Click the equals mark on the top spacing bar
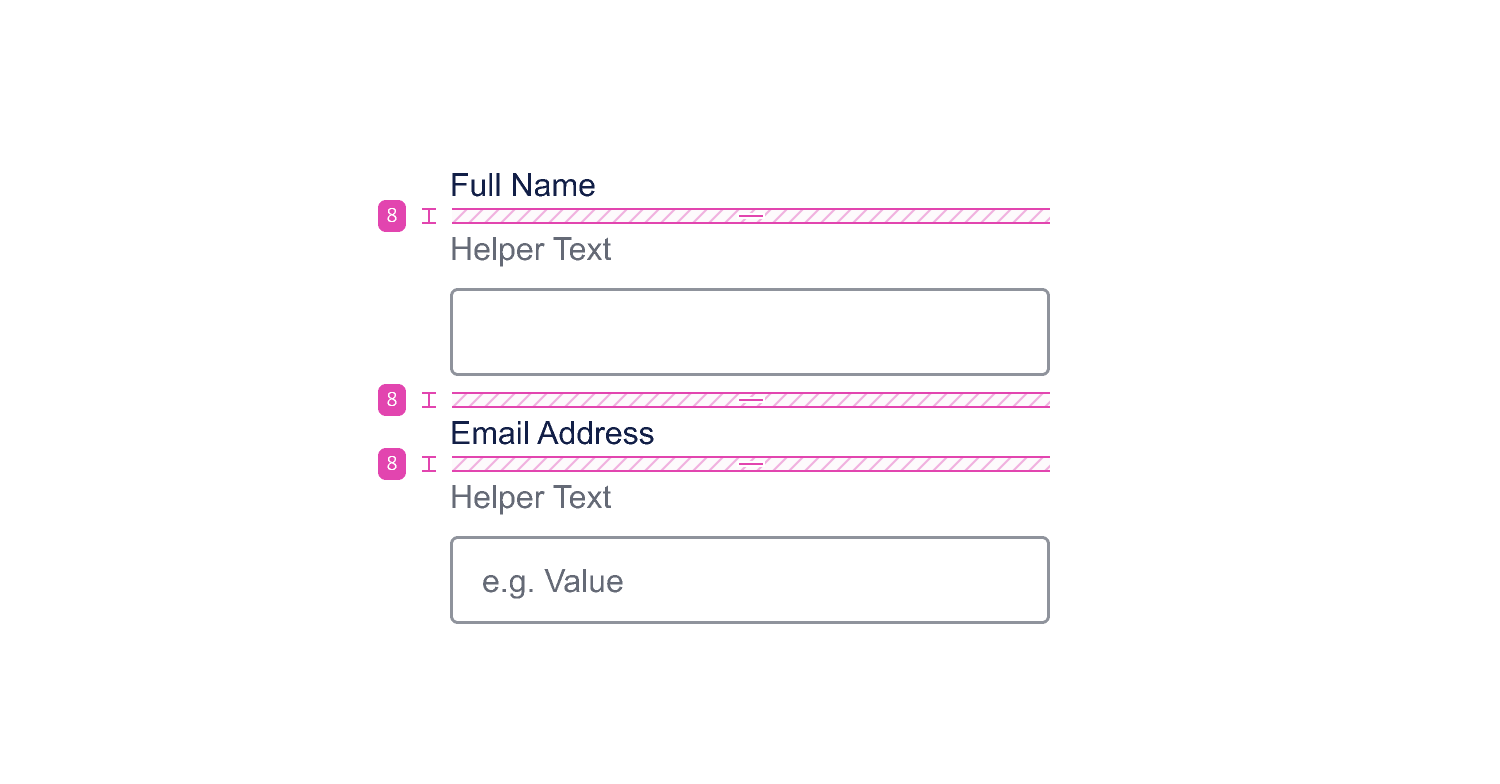This screenshot has height=784, width=1500. tap(750, 216)
